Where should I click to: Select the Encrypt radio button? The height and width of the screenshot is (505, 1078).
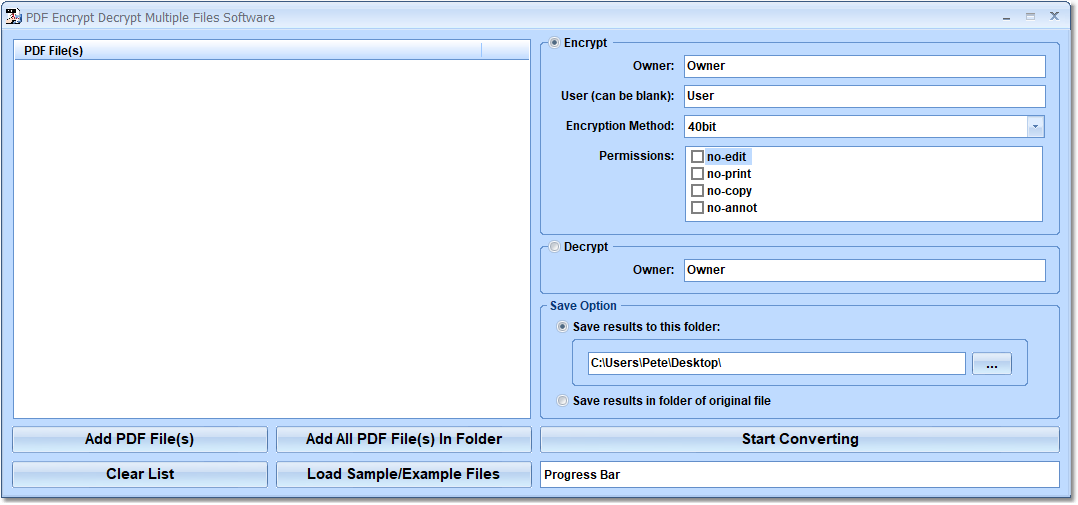[556, 43]
